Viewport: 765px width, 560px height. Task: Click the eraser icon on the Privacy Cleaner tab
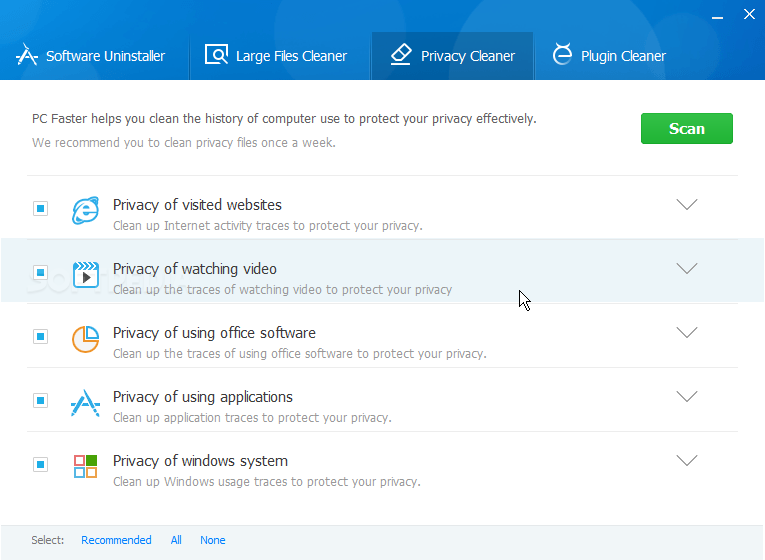click(x=401, y=55)
